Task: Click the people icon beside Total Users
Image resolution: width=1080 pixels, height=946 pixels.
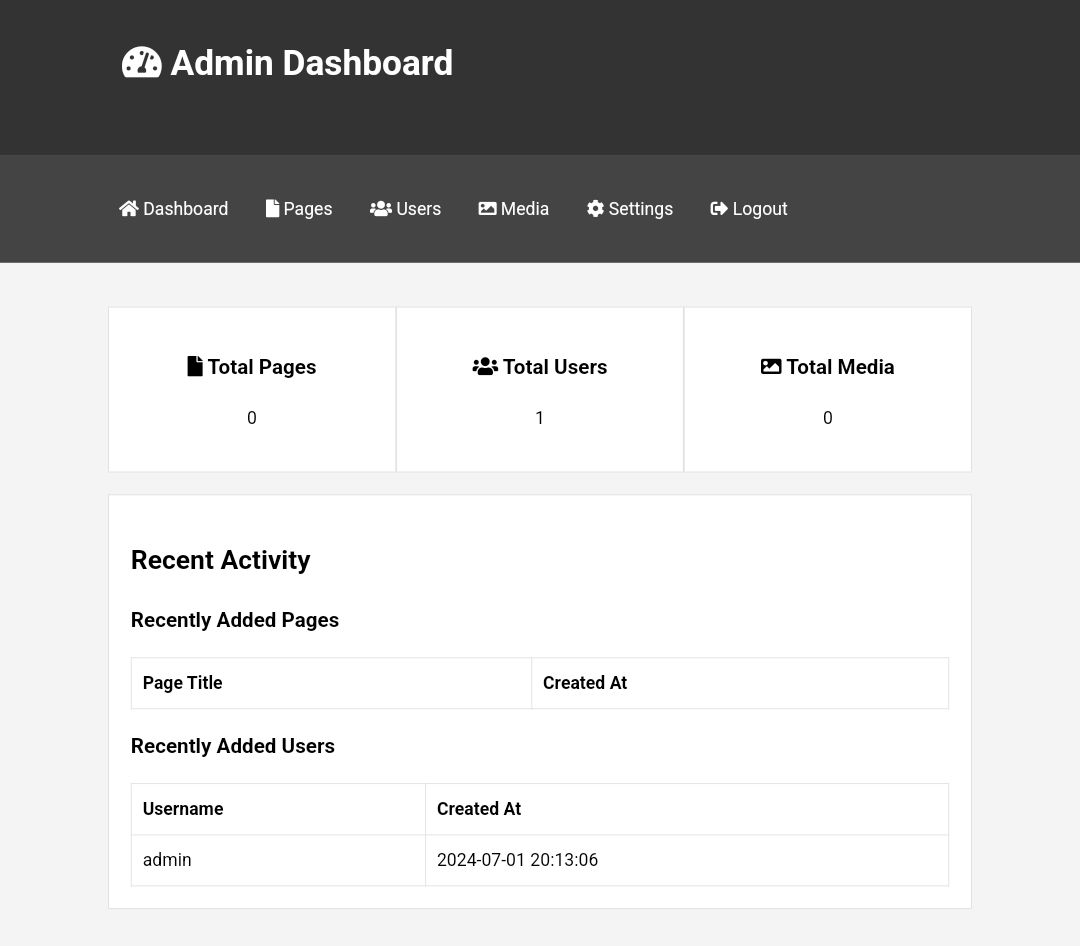Action: tap(485, 366)
